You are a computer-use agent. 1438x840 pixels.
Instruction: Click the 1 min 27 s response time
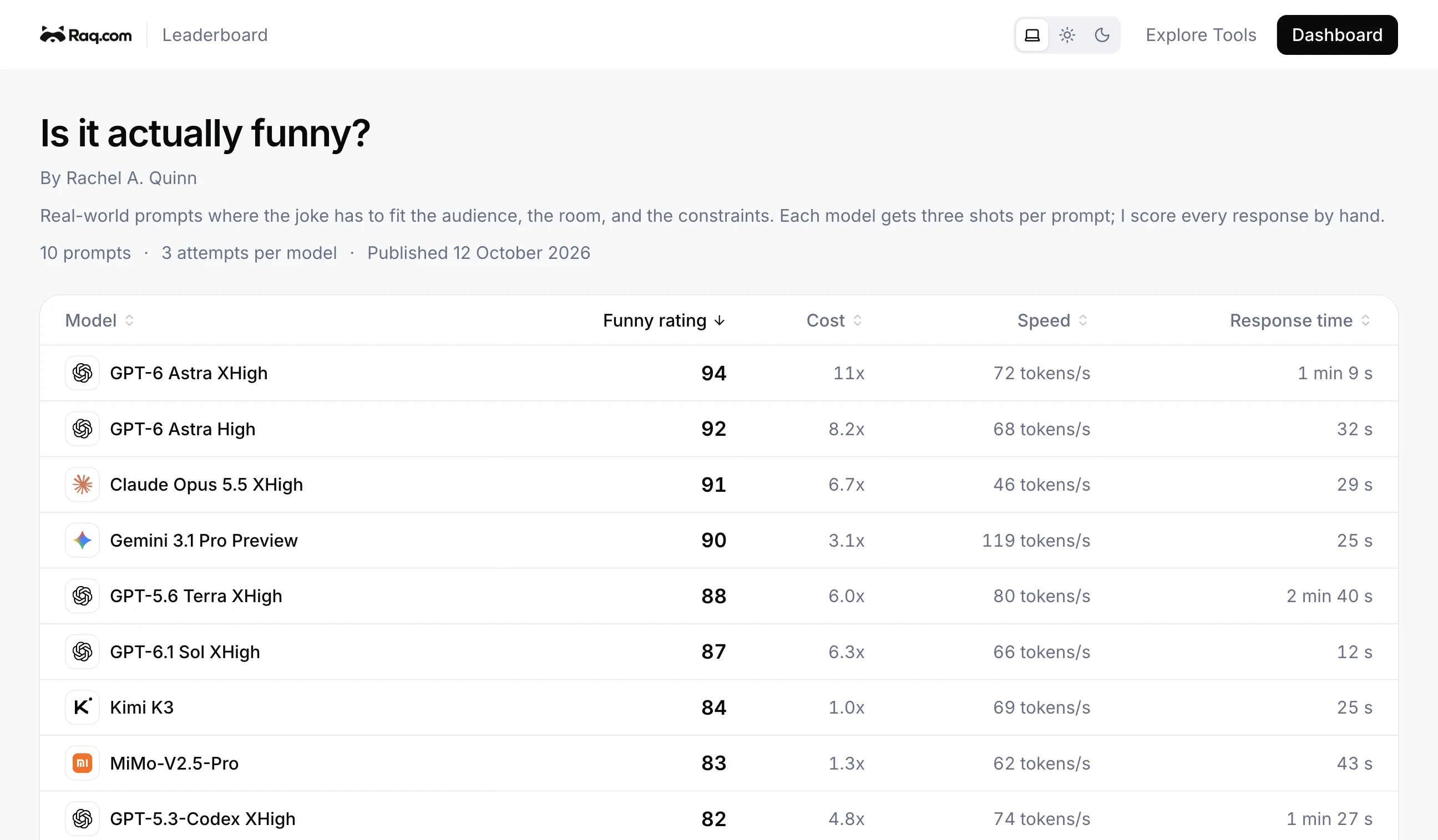tap(1329, 819)
